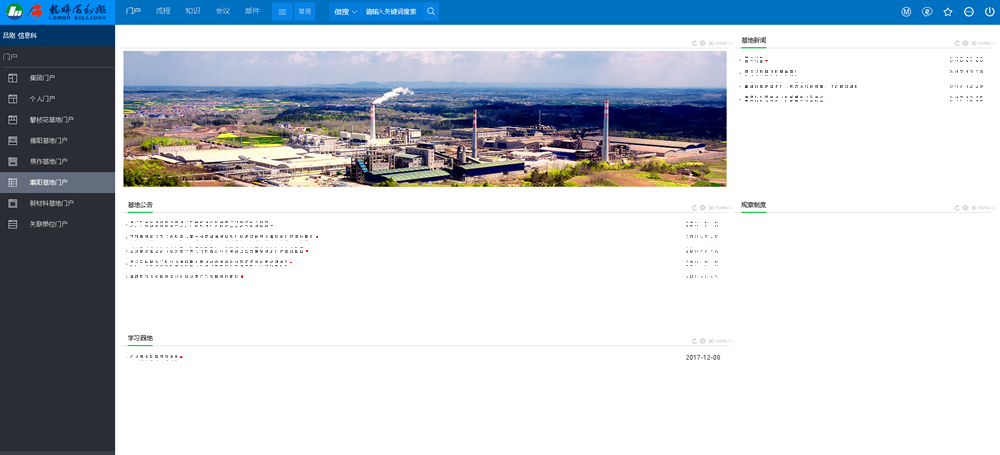The width and height of the screenshot is (1000, 455).
Task: Click the 基地新闻 tab title
Action: [x=753, y=41]
